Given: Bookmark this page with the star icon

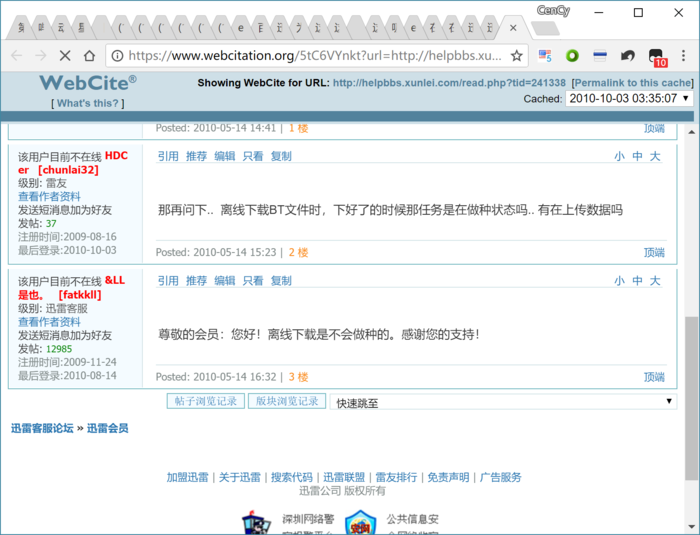Looking at the screenshot, I should pos(517,56).
